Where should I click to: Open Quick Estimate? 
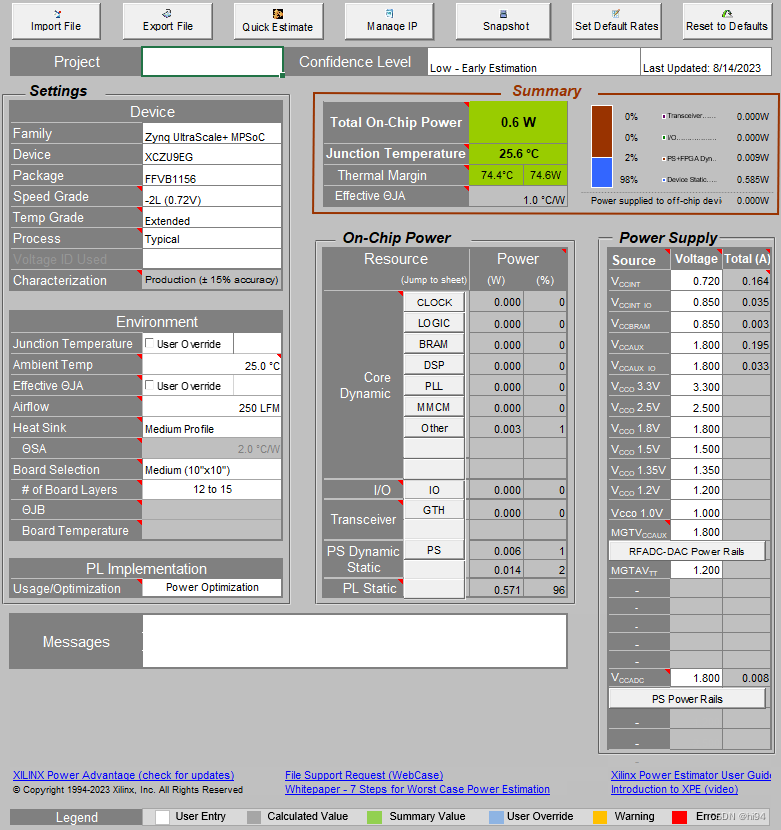(278, 21)
